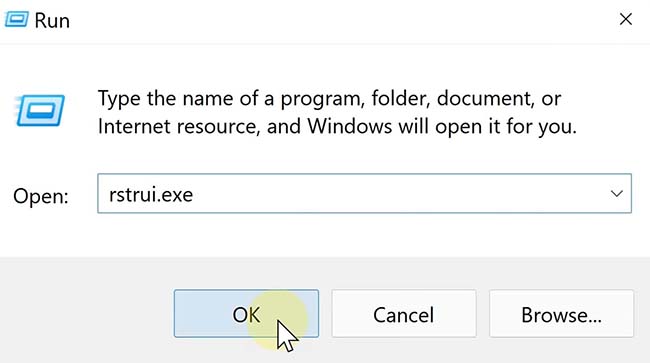This screenshot has width=650, height=363.
Task: Dismiss the dialog with the Cancel button
Action: (404, 314)
